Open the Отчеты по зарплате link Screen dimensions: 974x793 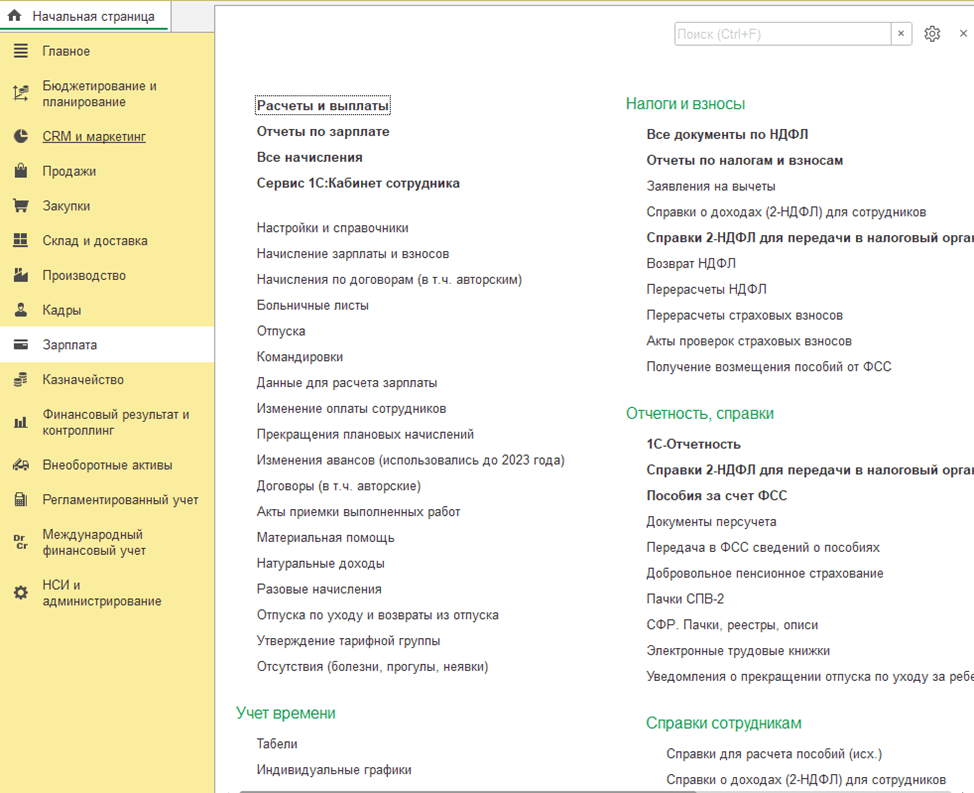pyautogui.click(x=323, y=132)
